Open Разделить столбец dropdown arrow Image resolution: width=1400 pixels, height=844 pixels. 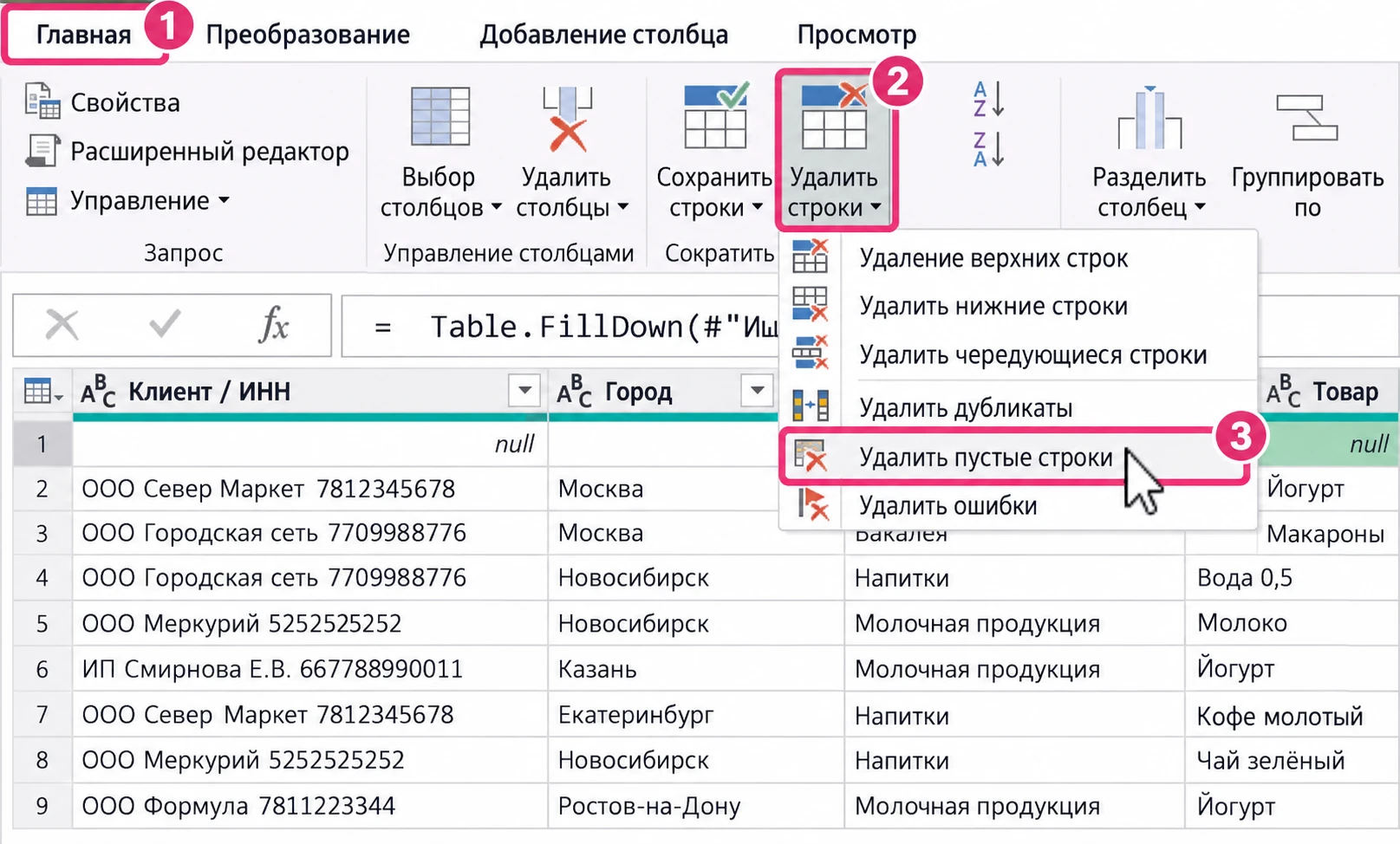pyautogui.click(x=1200, y=208)
